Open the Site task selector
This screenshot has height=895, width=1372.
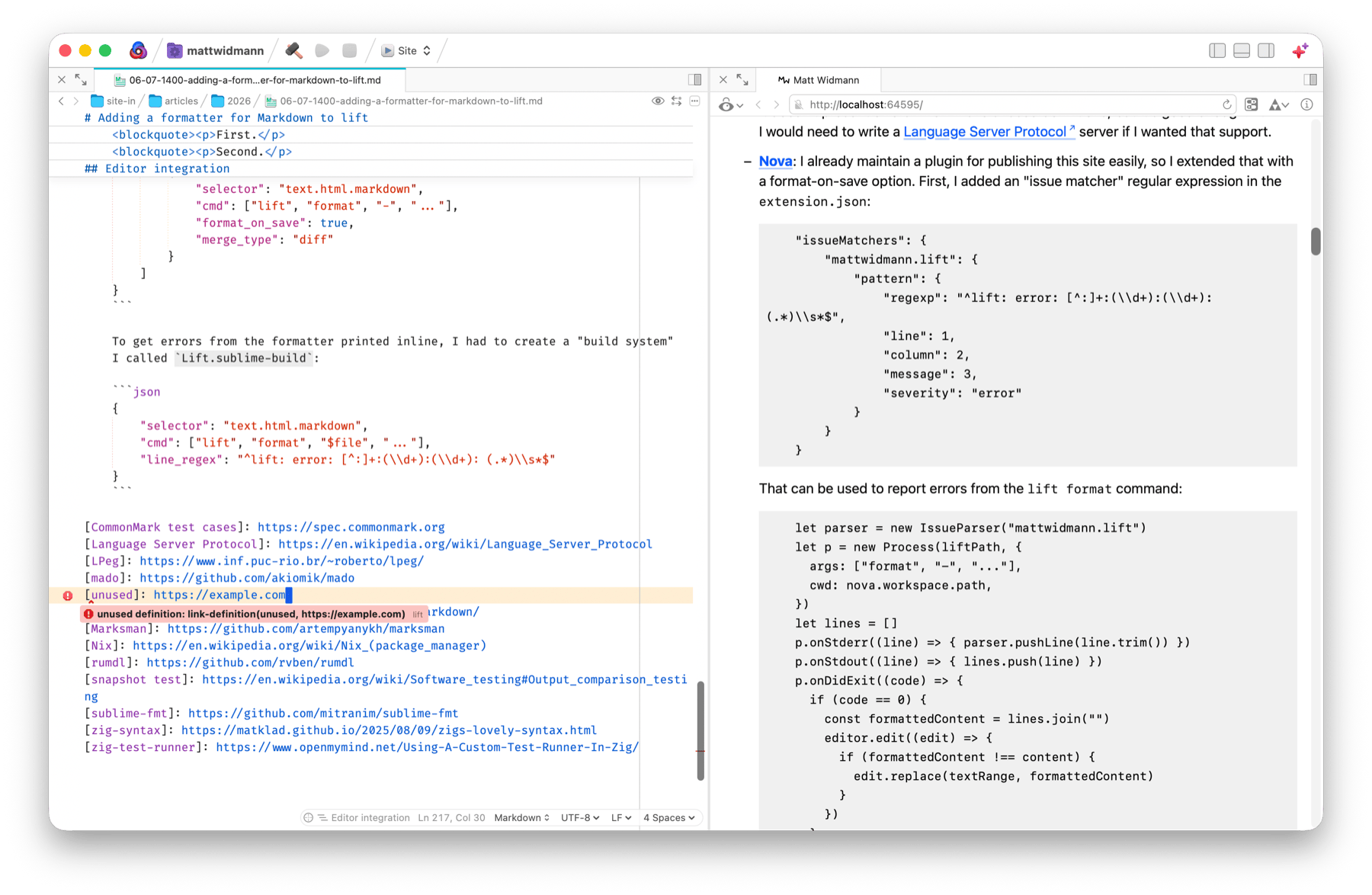coord(406,50)
